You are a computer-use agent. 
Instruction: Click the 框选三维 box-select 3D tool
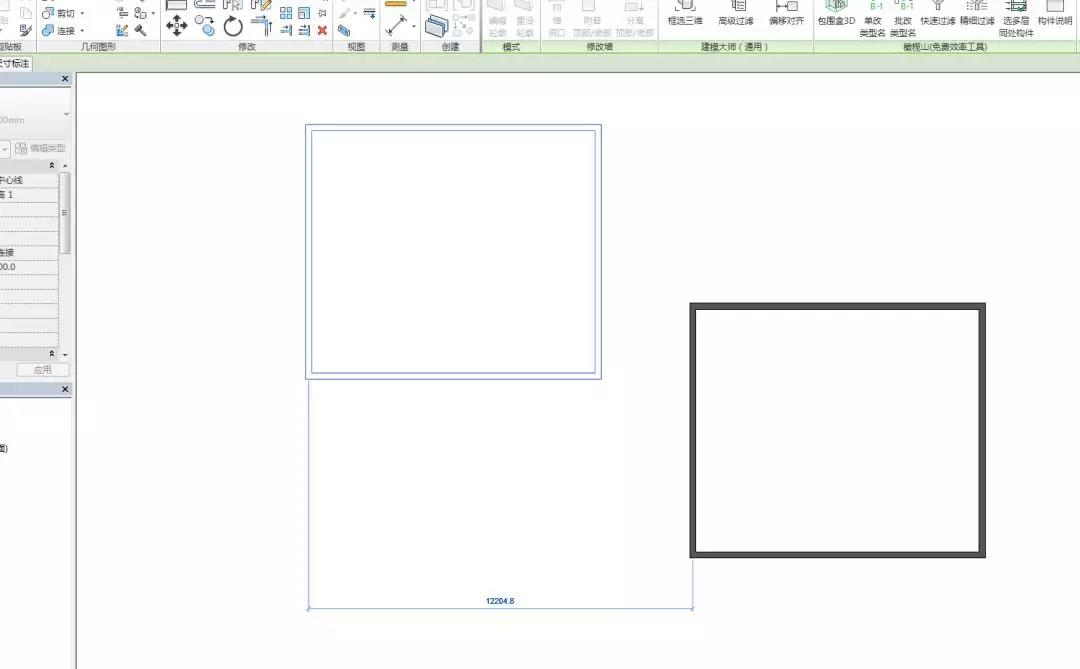pyautogui.click(x=685, y=12)
